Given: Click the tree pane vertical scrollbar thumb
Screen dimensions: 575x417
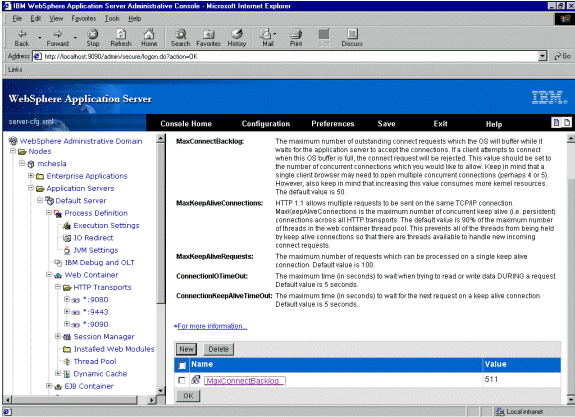Looking at the screenshot, I should click(x=161, y=224).
